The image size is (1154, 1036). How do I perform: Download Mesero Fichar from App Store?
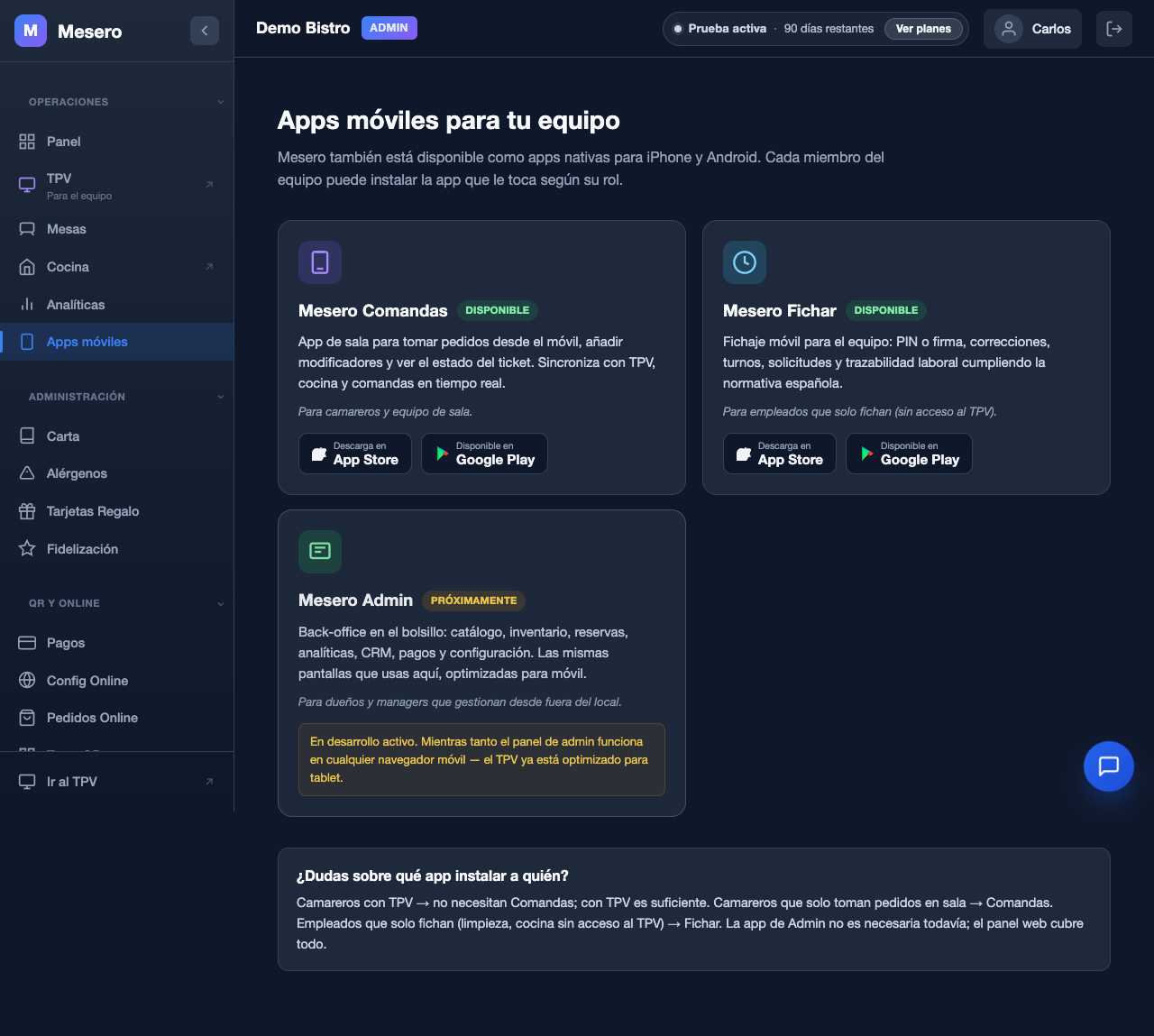[780, 454]
